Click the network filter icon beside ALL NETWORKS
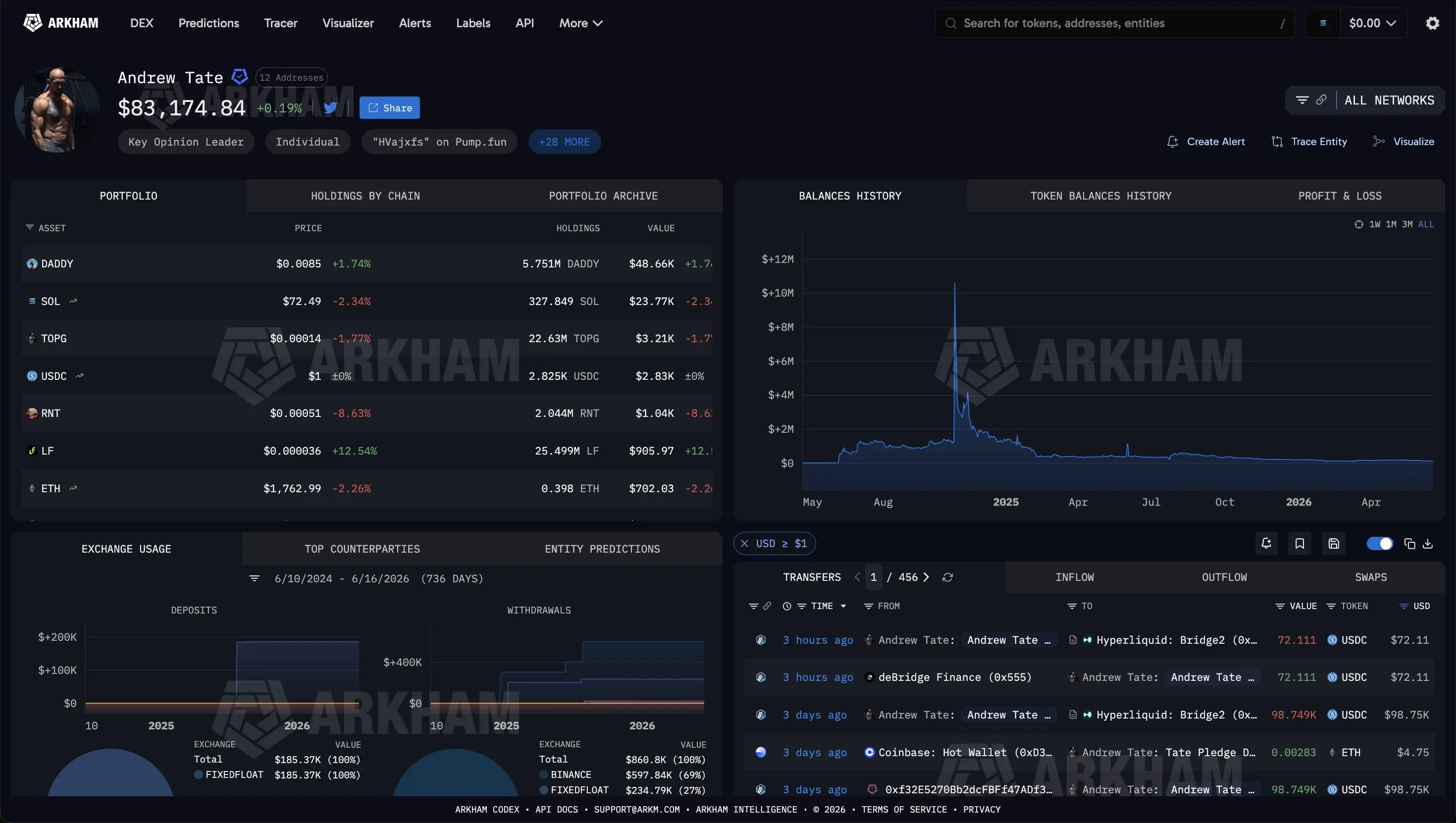Viewport: 1456px width, 823px height. [x=1302, y=100]
